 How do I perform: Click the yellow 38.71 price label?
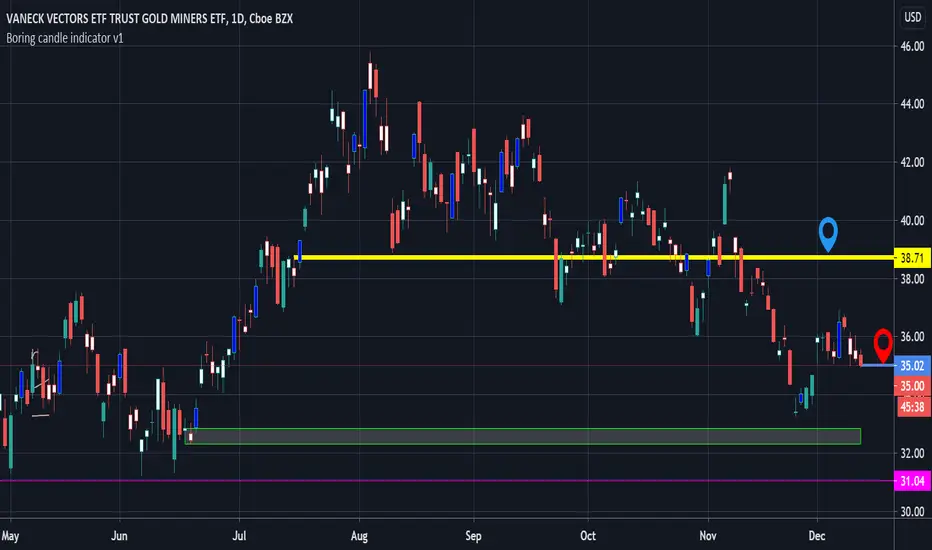click(x=912, y=258)
